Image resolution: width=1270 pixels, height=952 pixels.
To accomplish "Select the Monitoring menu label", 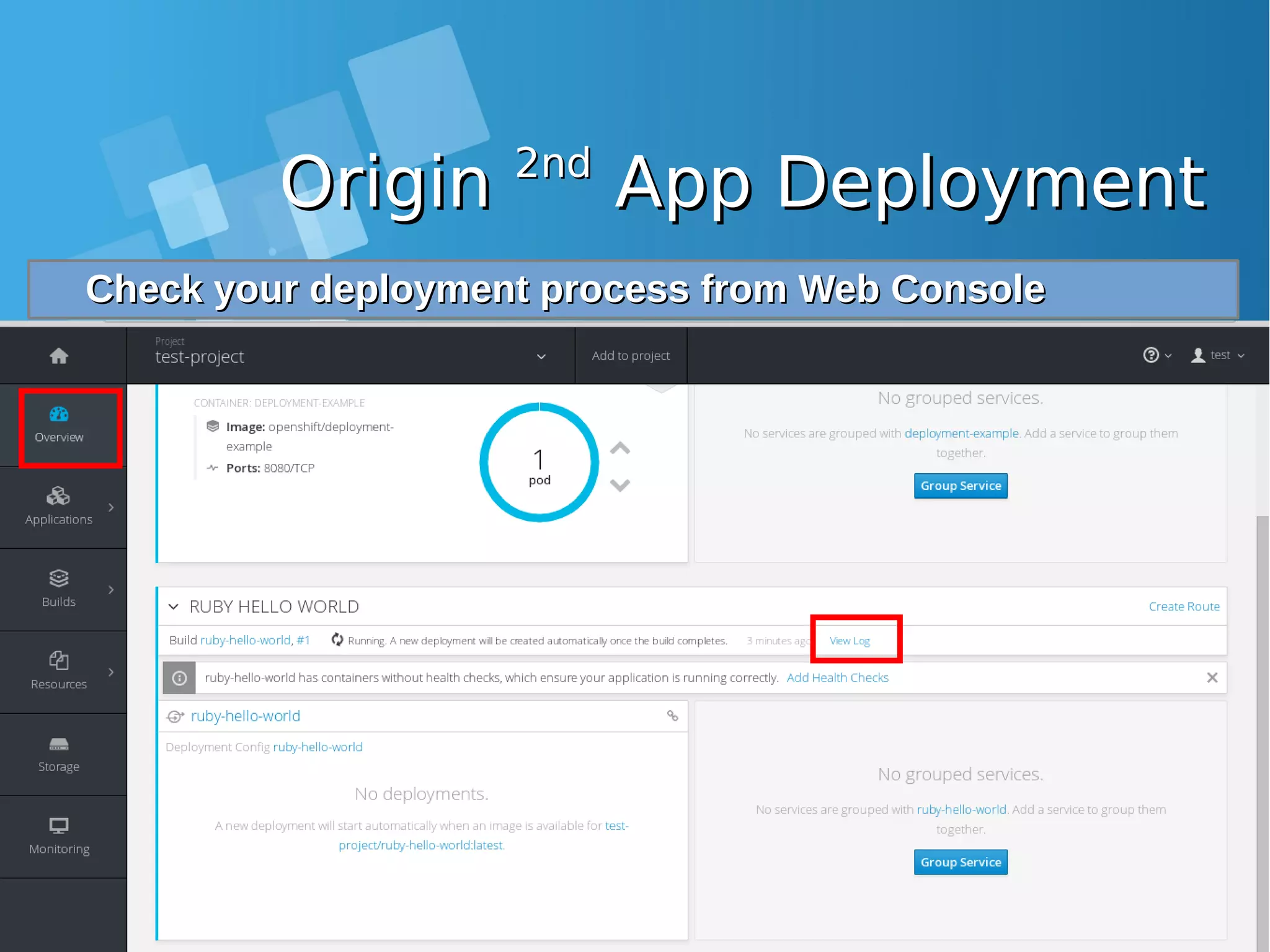I will tap(59, 849).
